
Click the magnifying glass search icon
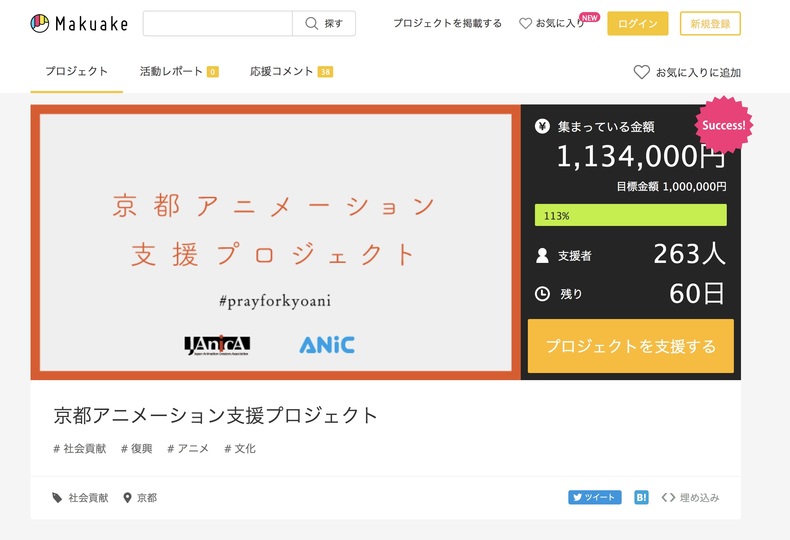coord(312,24)
